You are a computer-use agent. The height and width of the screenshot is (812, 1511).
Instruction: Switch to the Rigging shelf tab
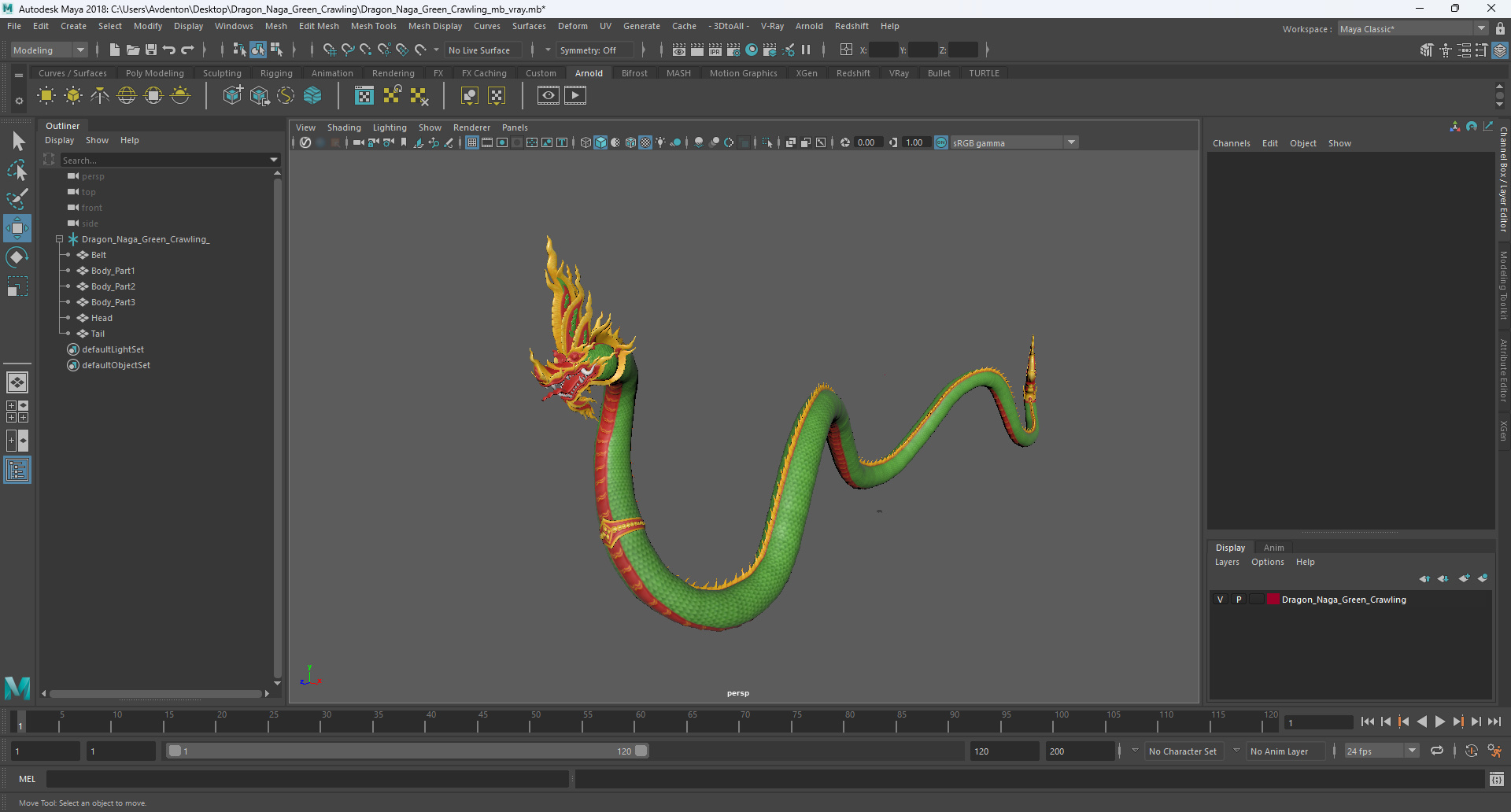276,73
